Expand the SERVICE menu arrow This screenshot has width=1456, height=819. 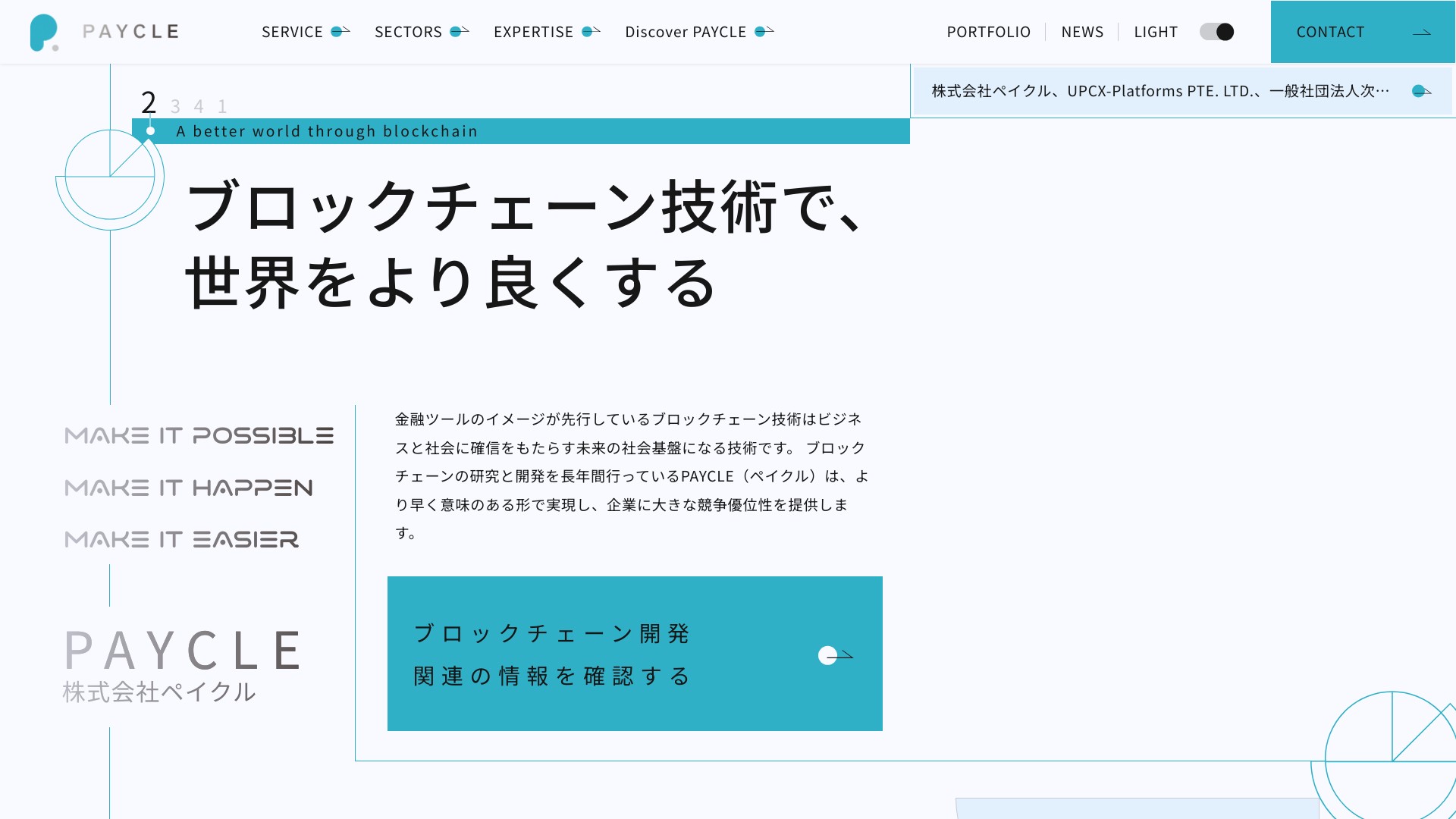pos(340,32)
